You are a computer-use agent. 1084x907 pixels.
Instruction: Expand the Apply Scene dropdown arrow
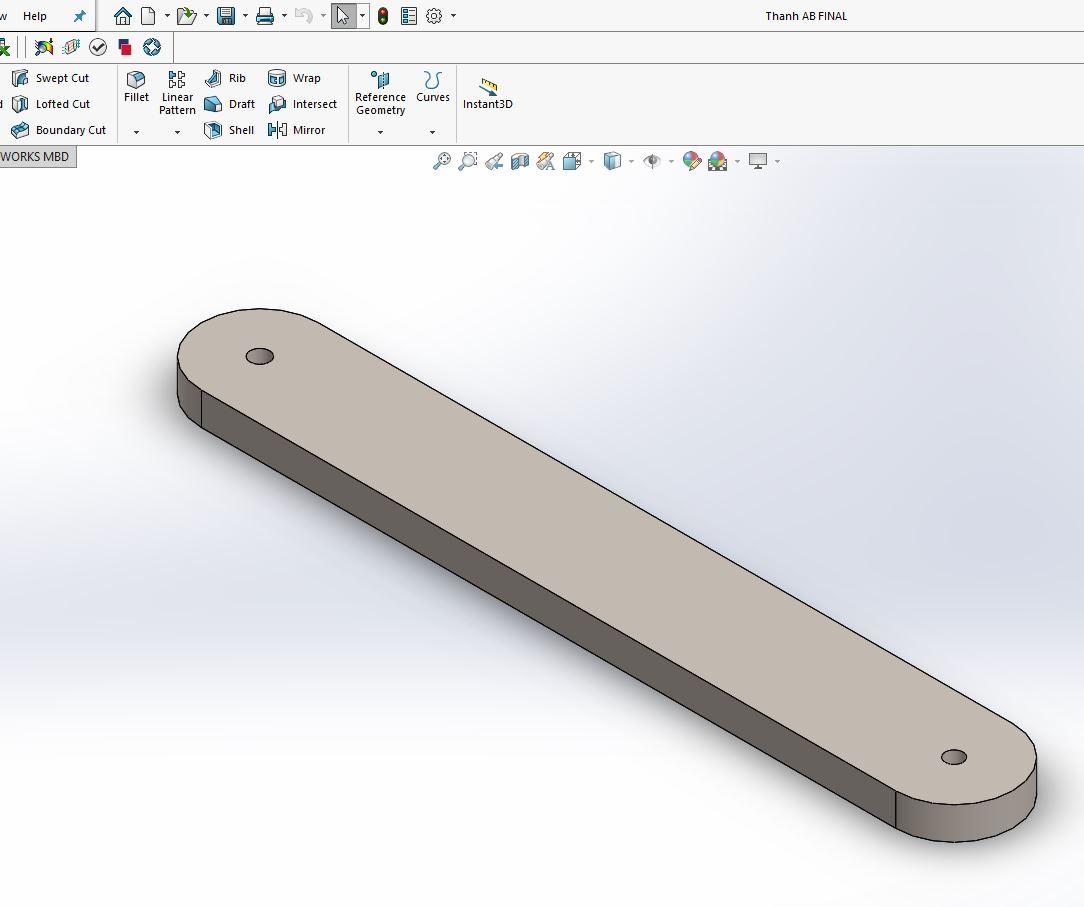point(737,162)
